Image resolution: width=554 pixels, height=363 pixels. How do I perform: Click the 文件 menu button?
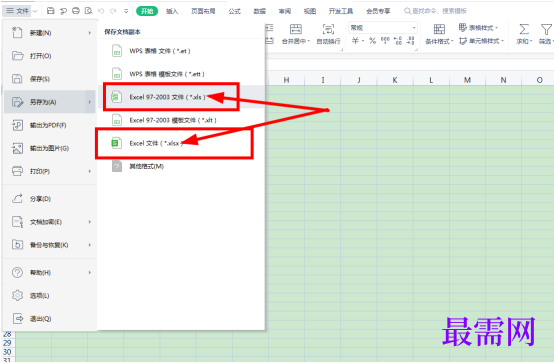[17, 11]
